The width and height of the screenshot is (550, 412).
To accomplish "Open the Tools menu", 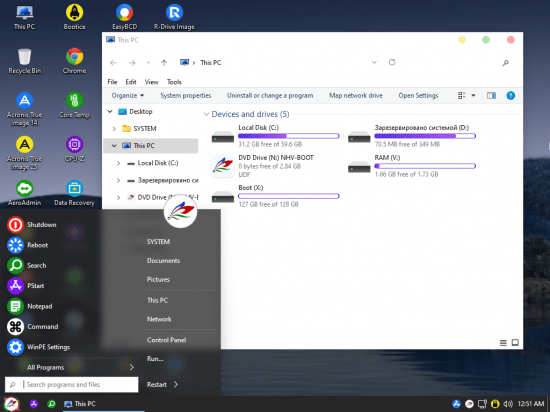I will [x=174, y=82].
